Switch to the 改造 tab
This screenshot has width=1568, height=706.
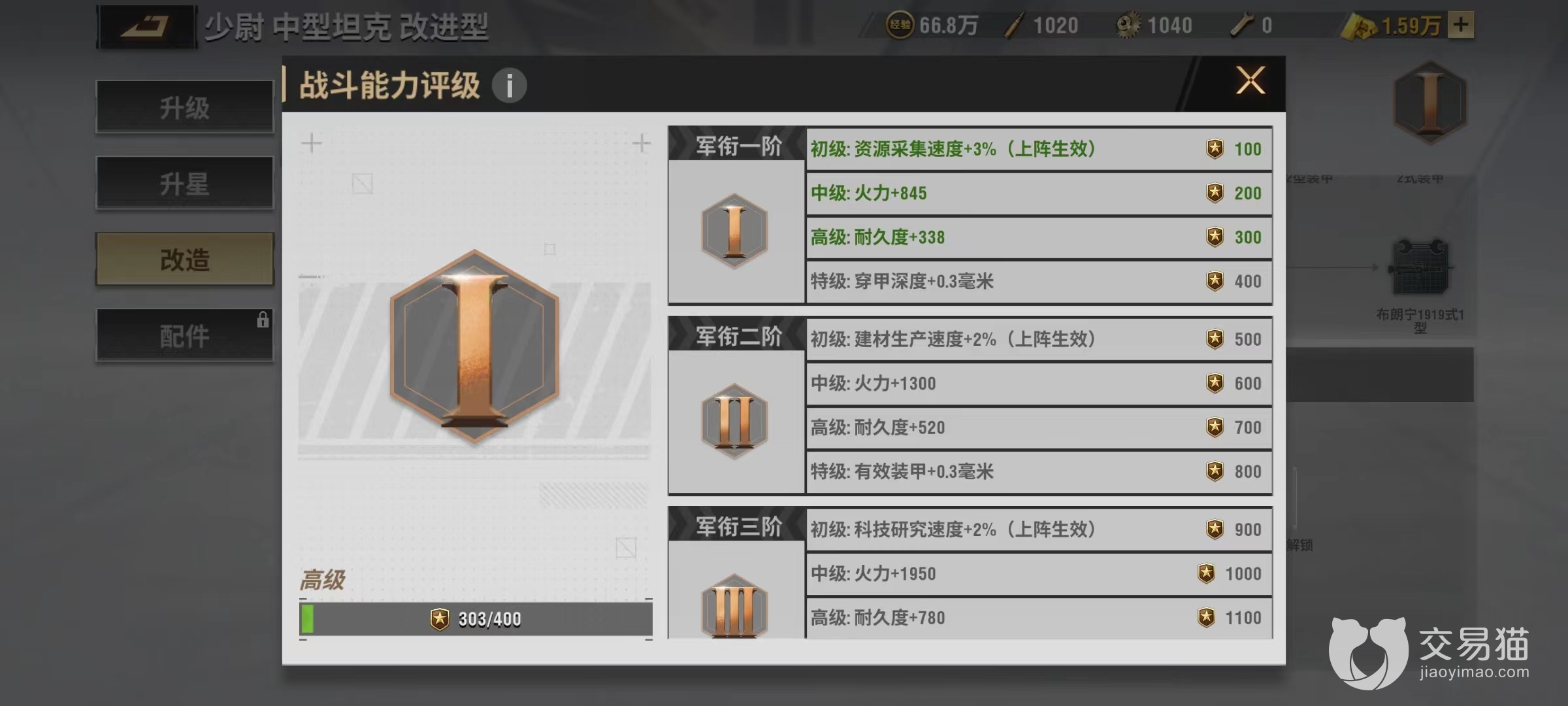[185, 259]
